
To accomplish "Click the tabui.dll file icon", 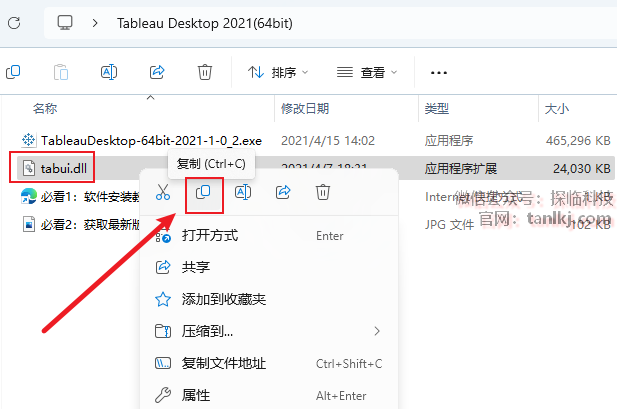I will tap(29, 168).
